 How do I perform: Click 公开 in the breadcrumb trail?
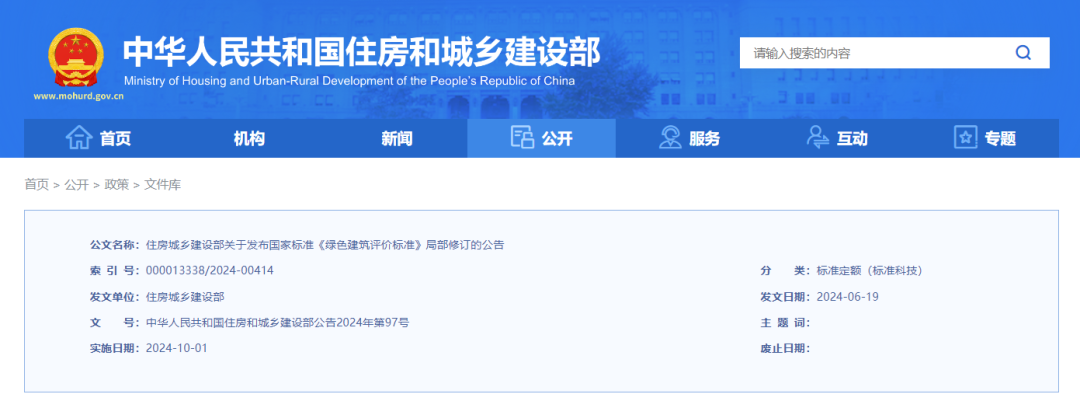76,185
